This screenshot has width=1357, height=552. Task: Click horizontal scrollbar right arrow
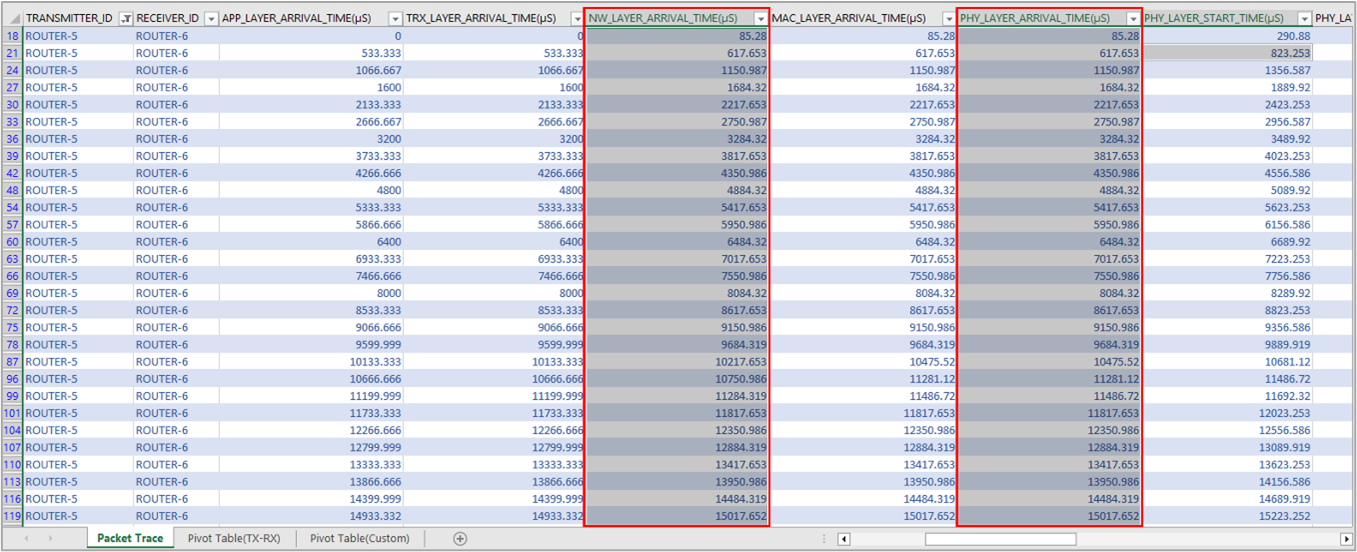coord(1346,539)
